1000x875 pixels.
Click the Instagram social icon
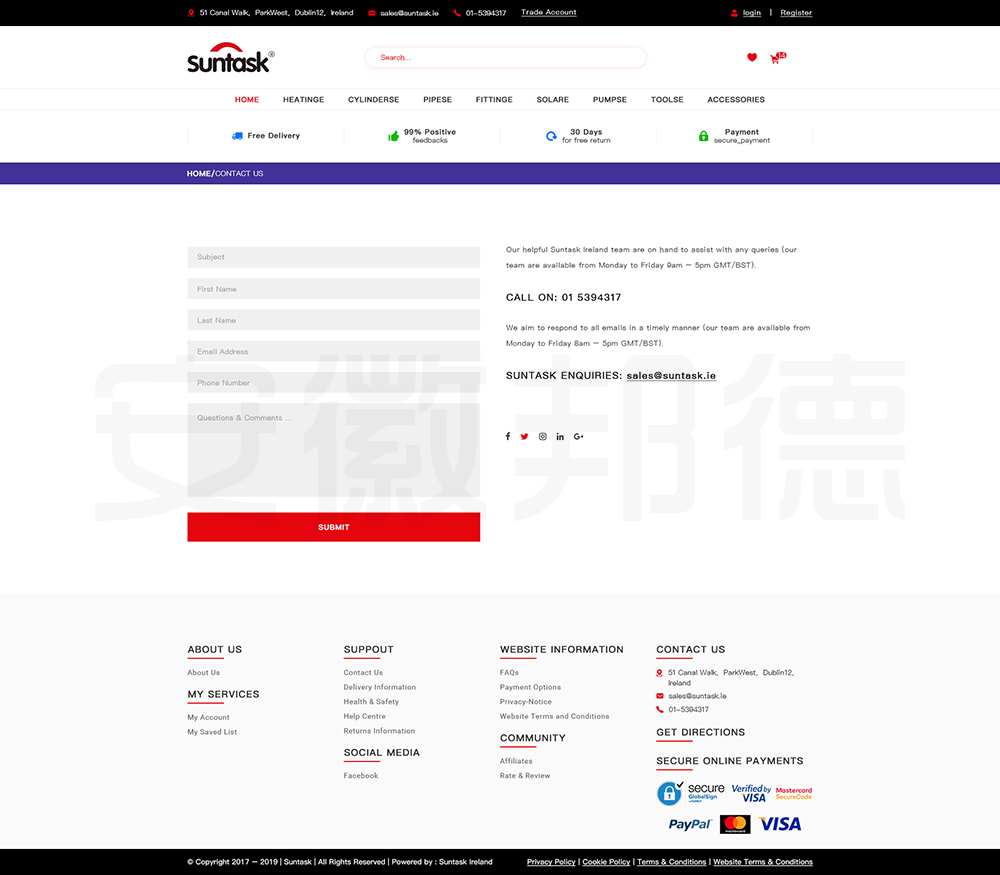543,436
